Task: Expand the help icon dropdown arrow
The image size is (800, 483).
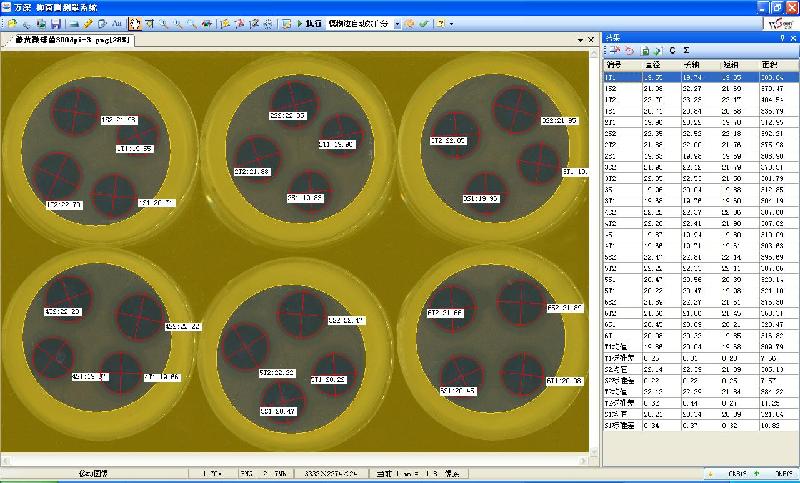Action: (452, 23)
